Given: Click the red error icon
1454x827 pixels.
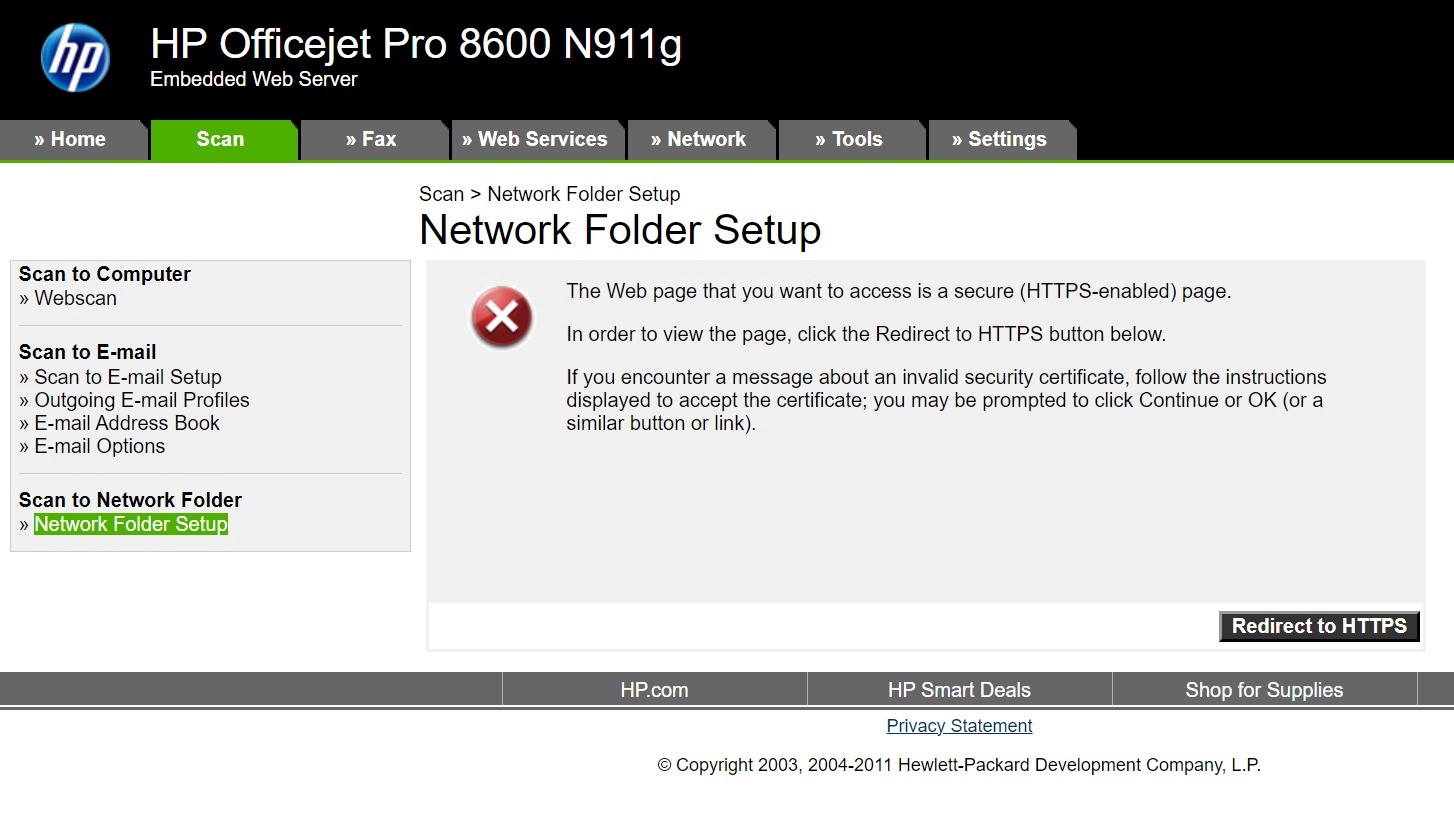Looking at the screenshot, I should point(500,318).
